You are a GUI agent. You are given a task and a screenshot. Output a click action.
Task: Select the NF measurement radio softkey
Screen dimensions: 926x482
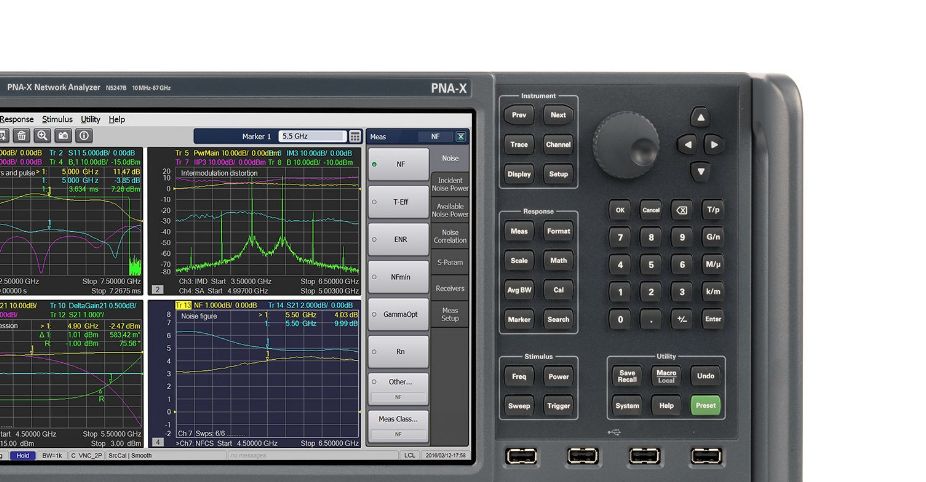(399, 164)
